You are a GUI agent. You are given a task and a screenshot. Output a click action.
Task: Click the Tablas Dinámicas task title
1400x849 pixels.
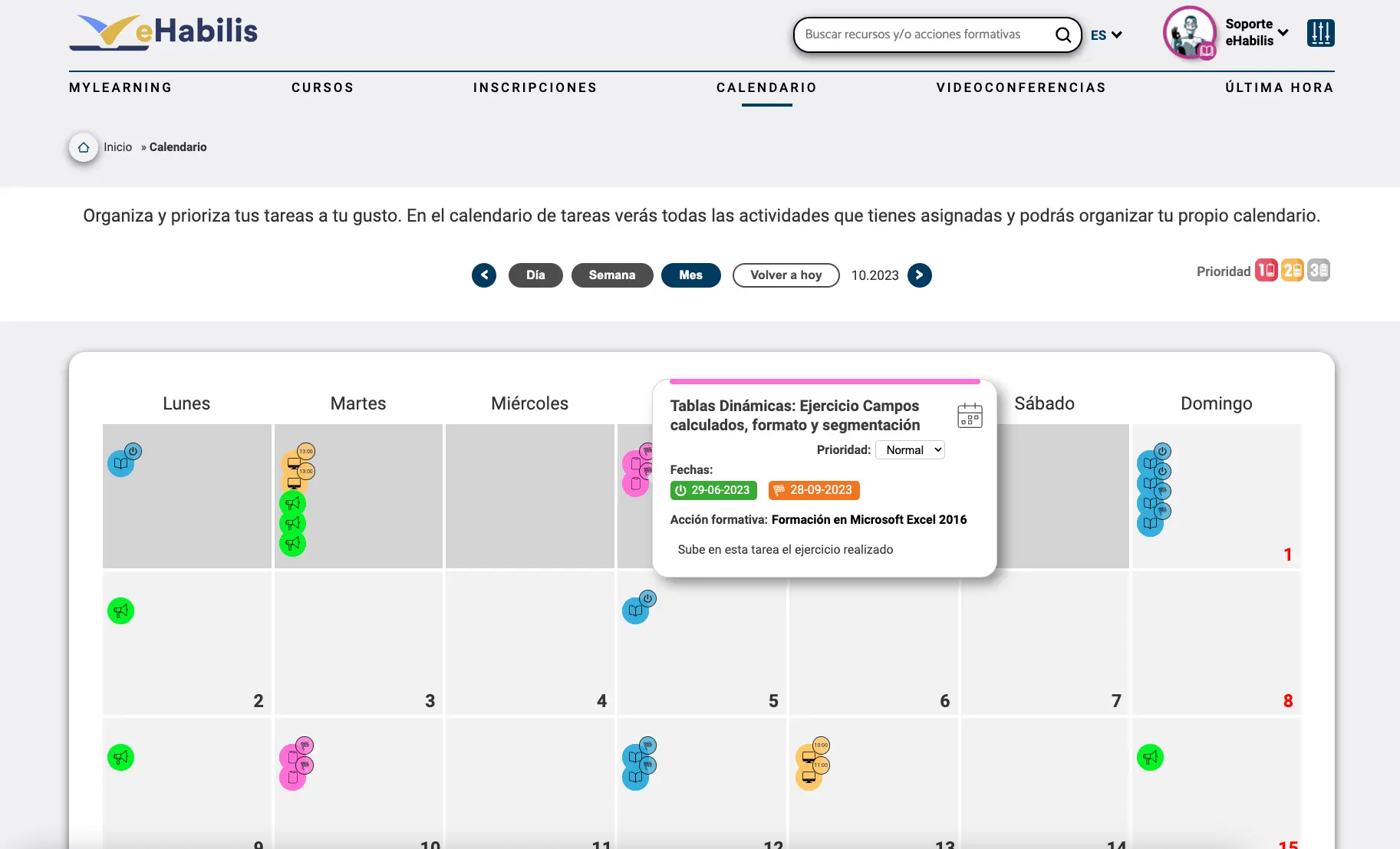(x=795, y=416)
